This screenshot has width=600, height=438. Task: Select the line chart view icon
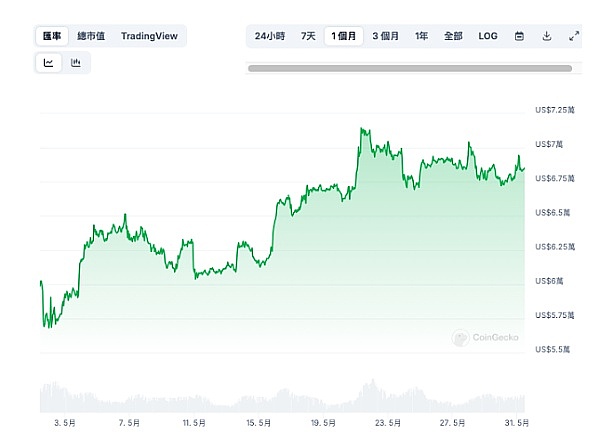(x=48, y=63)
